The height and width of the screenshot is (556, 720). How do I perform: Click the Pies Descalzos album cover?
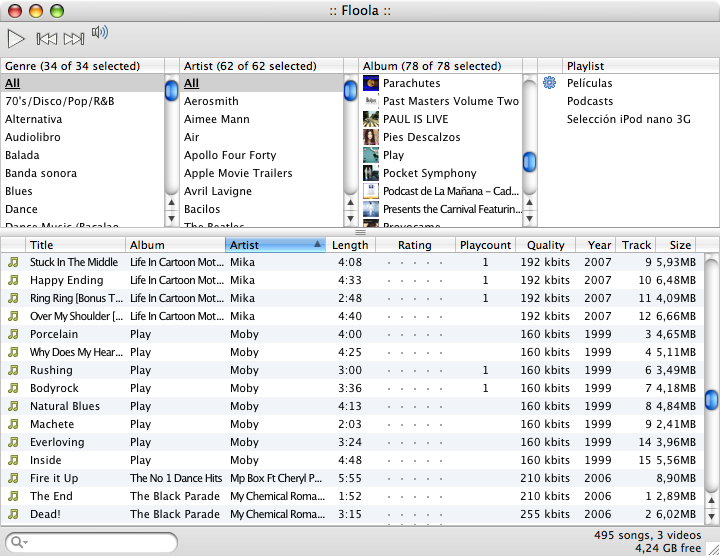pos(371,137)
